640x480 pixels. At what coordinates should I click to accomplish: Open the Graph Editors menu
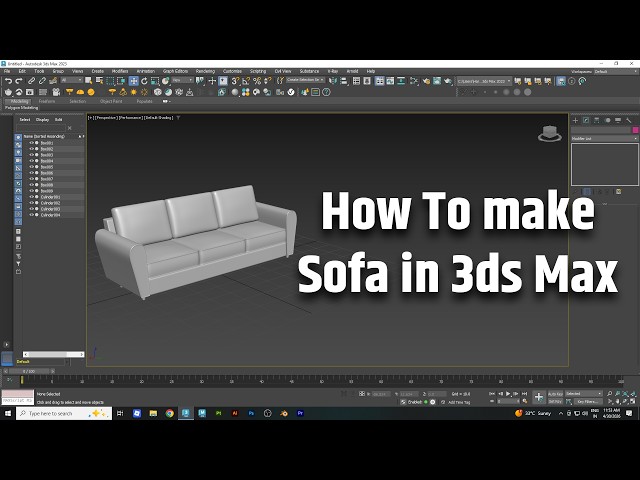tap(176, 71)
